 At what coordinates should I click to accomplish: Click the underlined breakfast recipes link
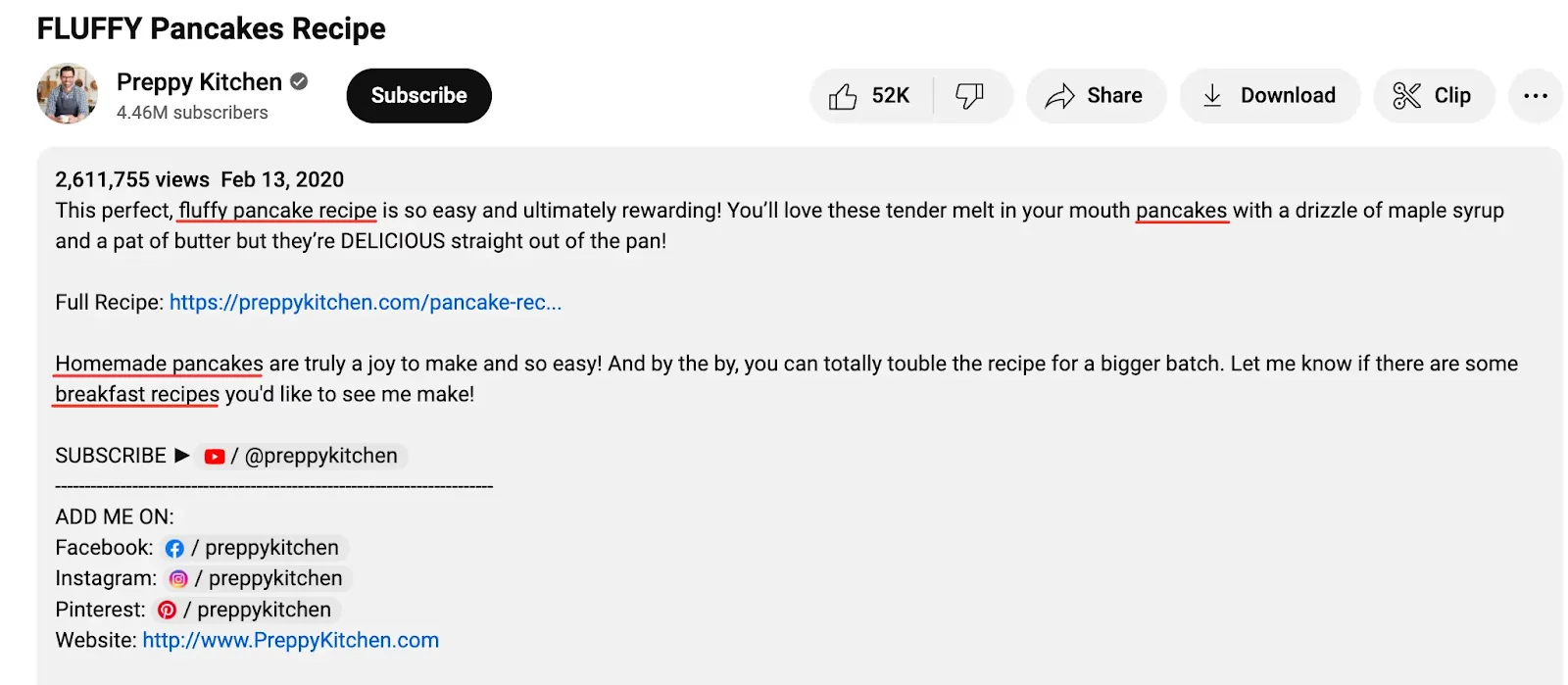coord(137,395)
